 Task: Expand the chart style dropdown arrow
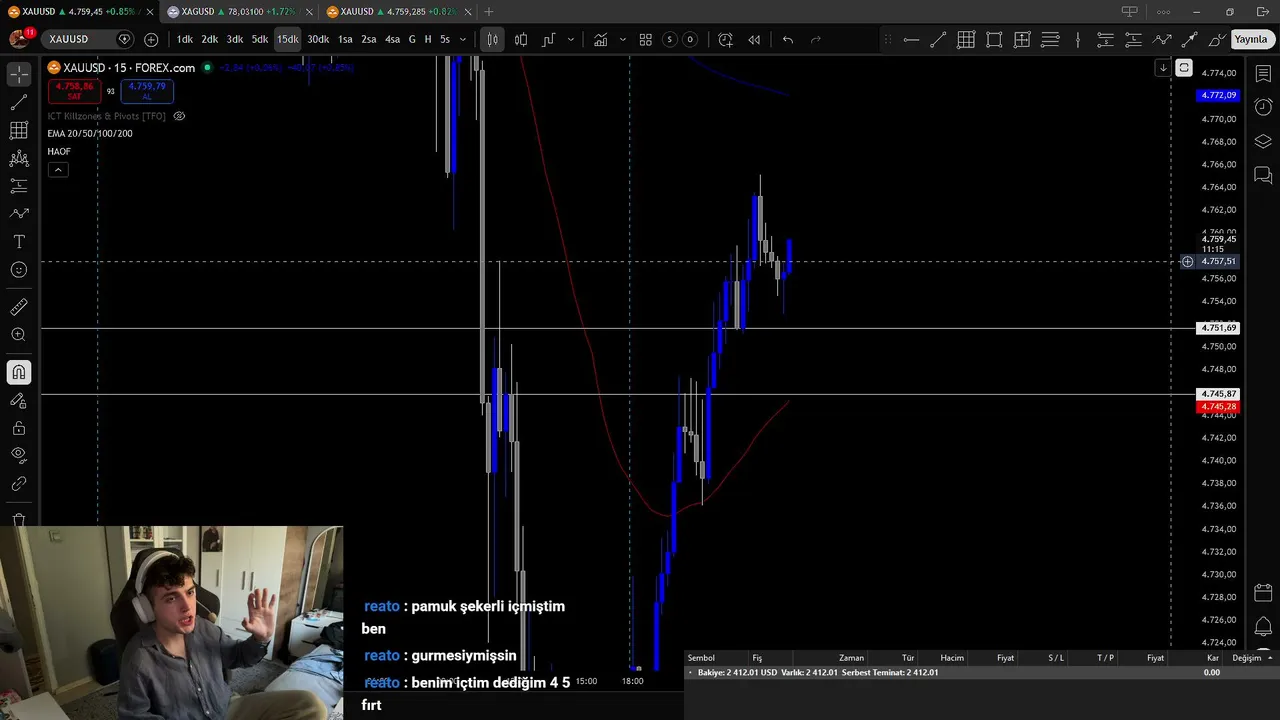coord(571,39)
